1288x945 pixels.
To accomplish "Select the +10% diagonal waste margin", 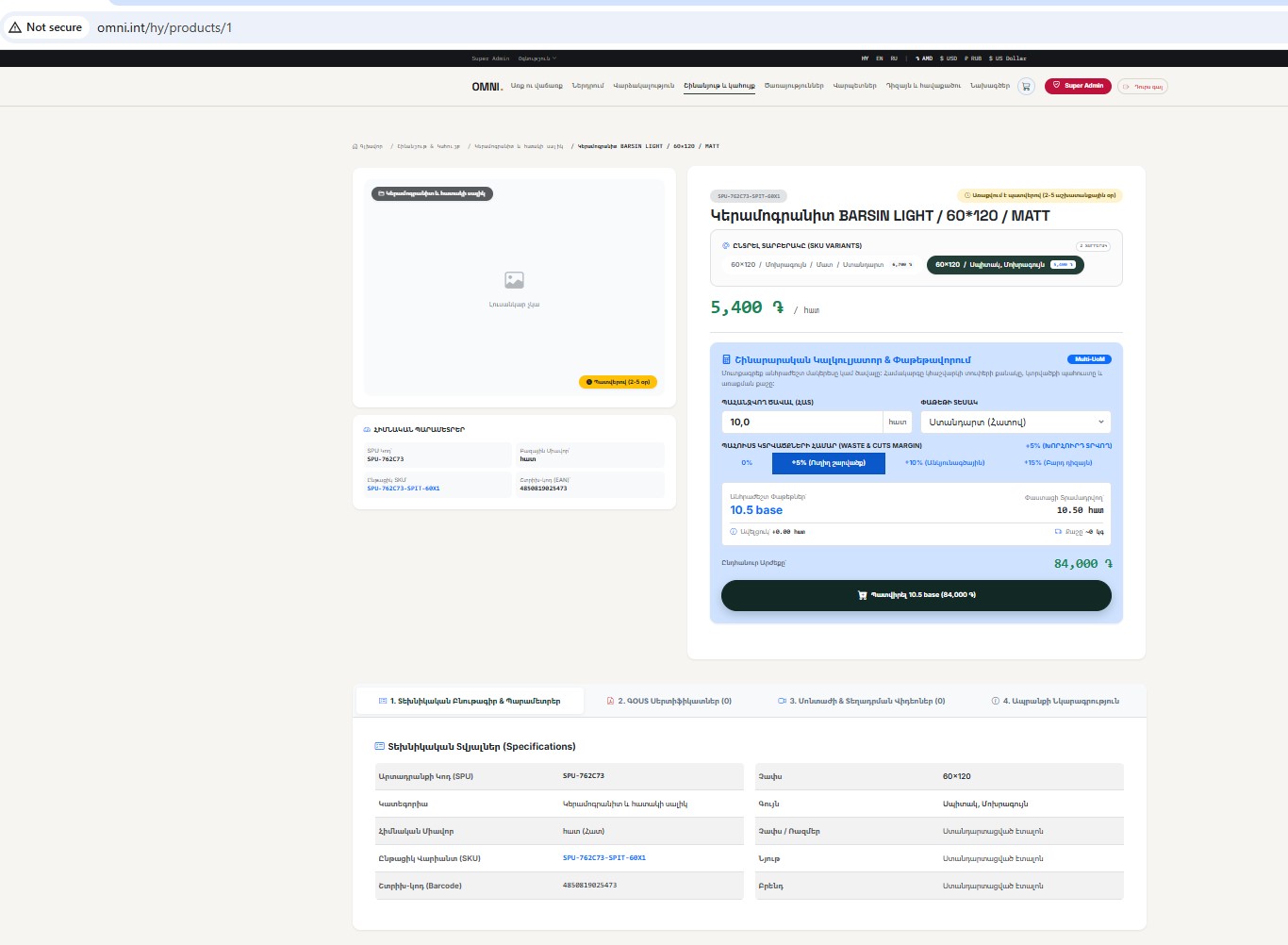I will point(945,463).
